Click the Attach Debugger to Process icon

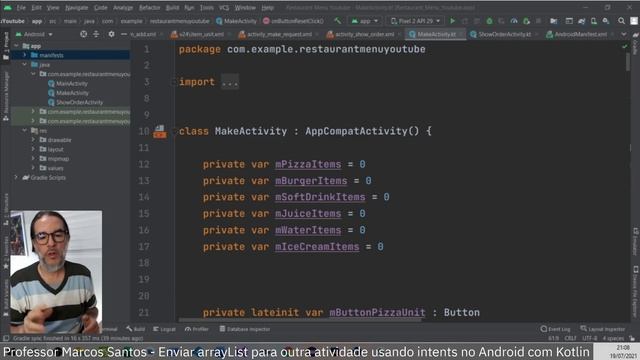point(527,21)
